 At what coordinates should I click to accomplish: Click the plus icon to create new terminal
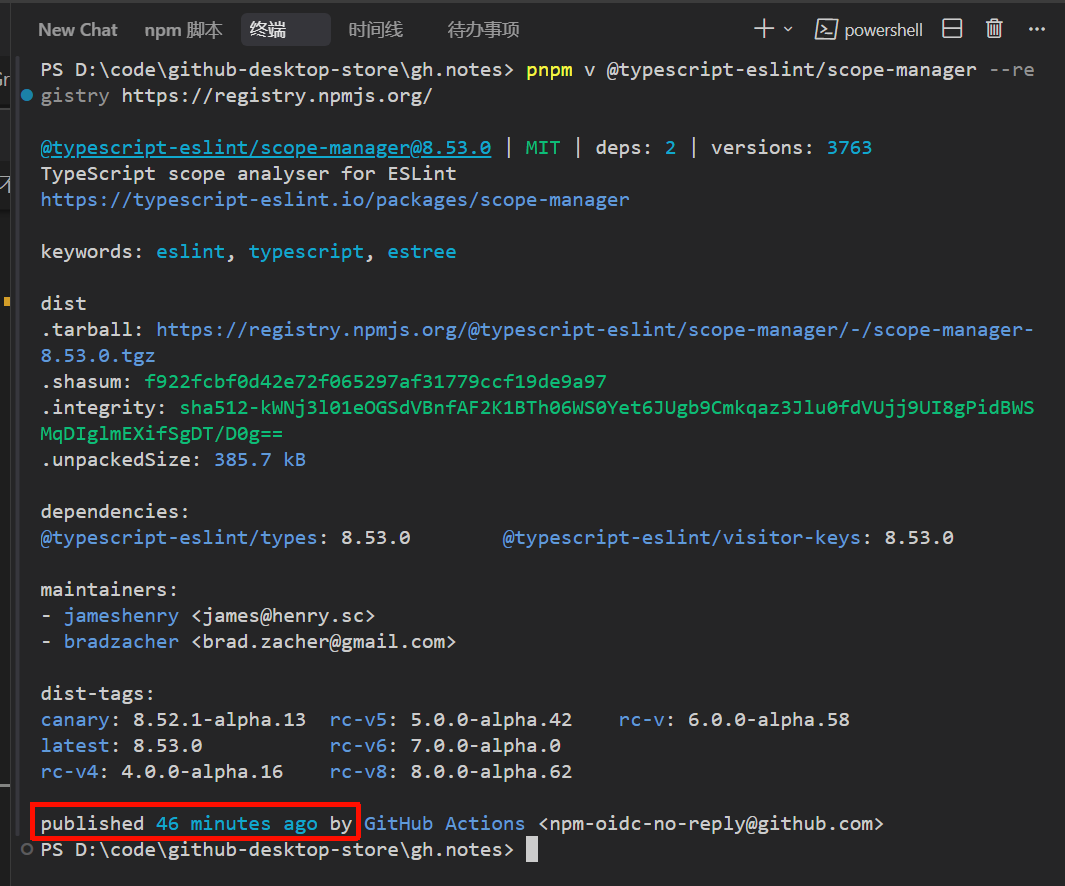(x=764, y=29)
